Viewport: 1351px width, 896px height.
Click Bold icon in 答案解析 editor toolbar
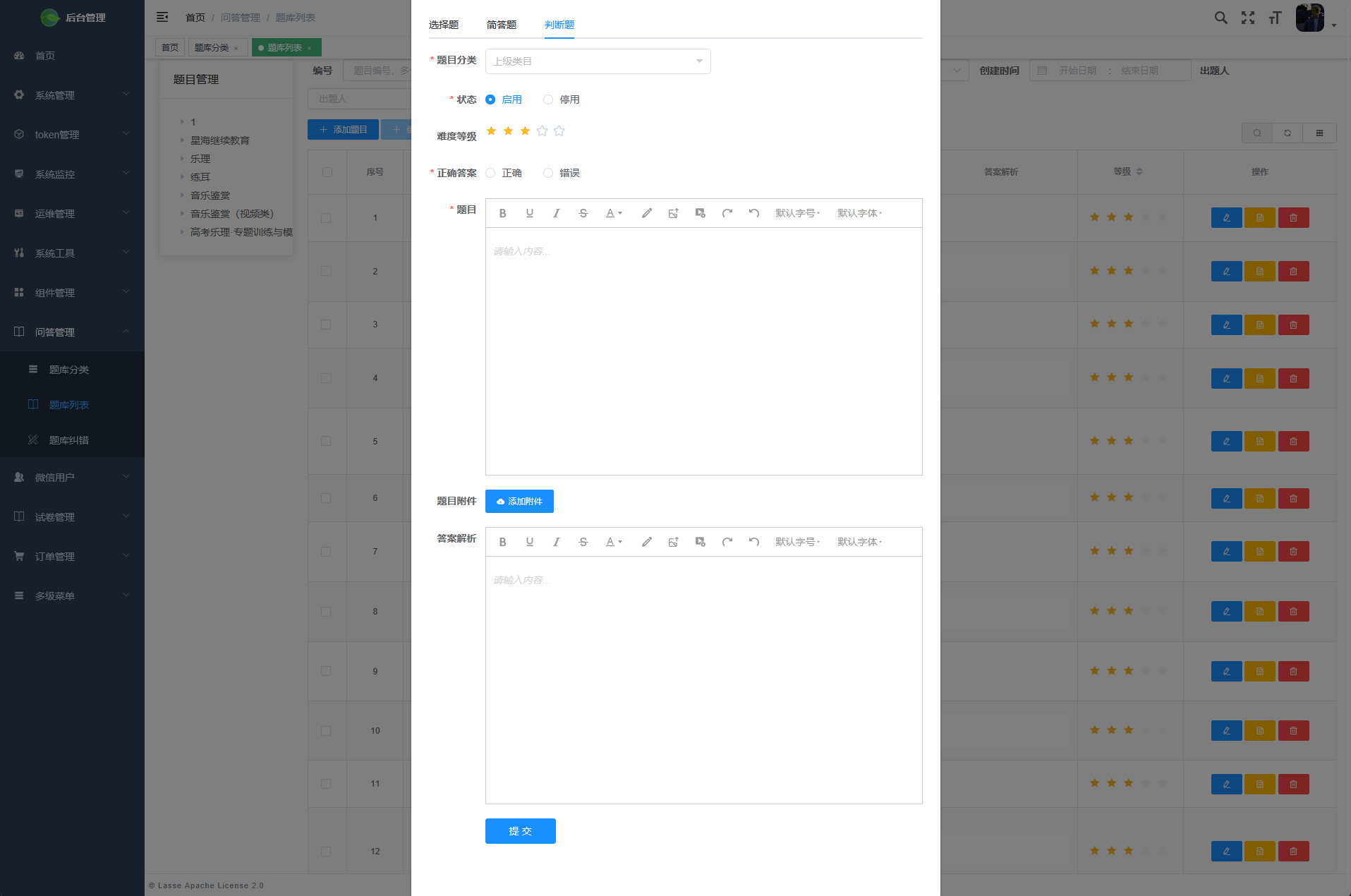pos(502,542)
